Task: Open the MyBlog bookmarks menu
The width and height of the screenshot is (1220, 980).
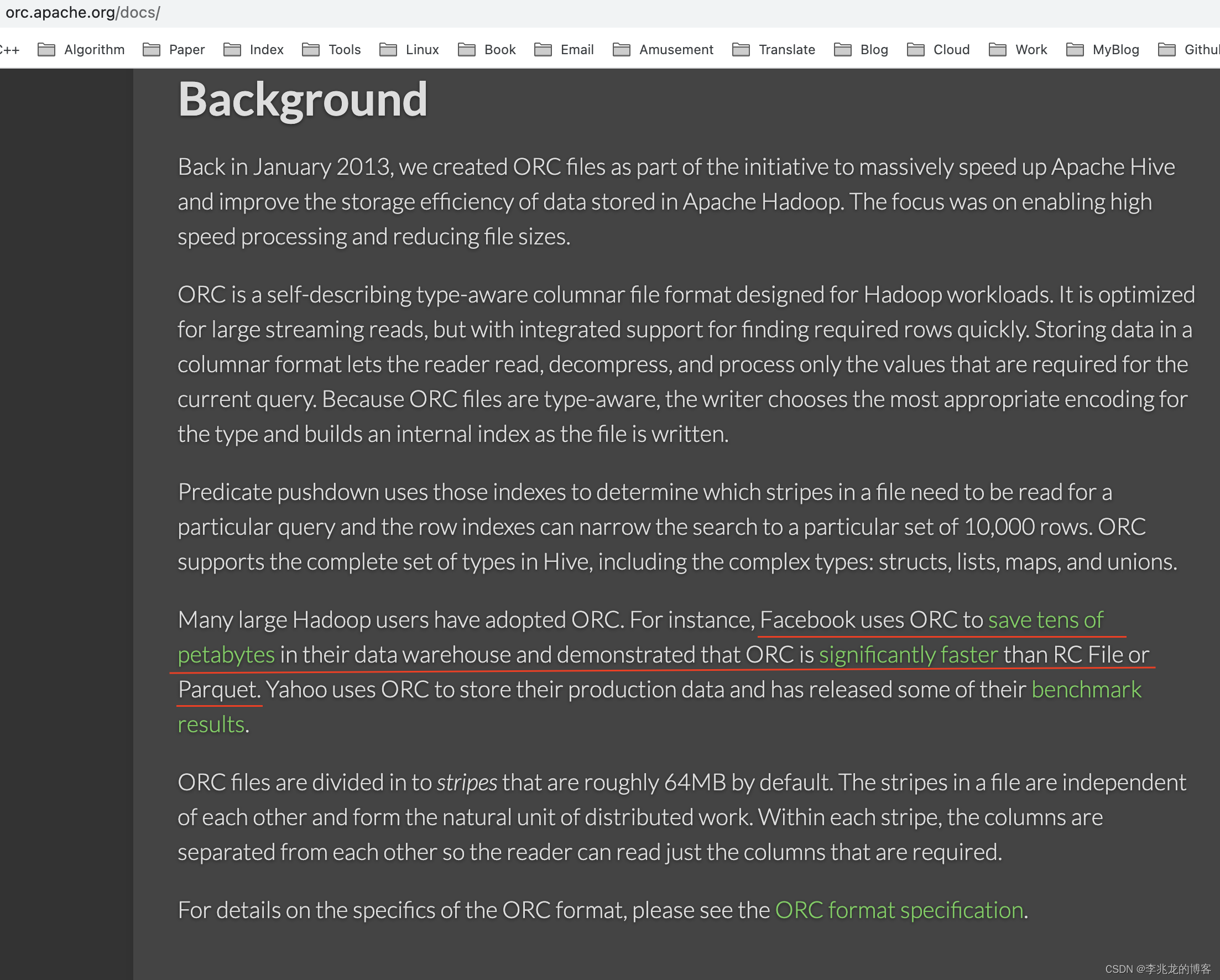Action: point(1102,50)
